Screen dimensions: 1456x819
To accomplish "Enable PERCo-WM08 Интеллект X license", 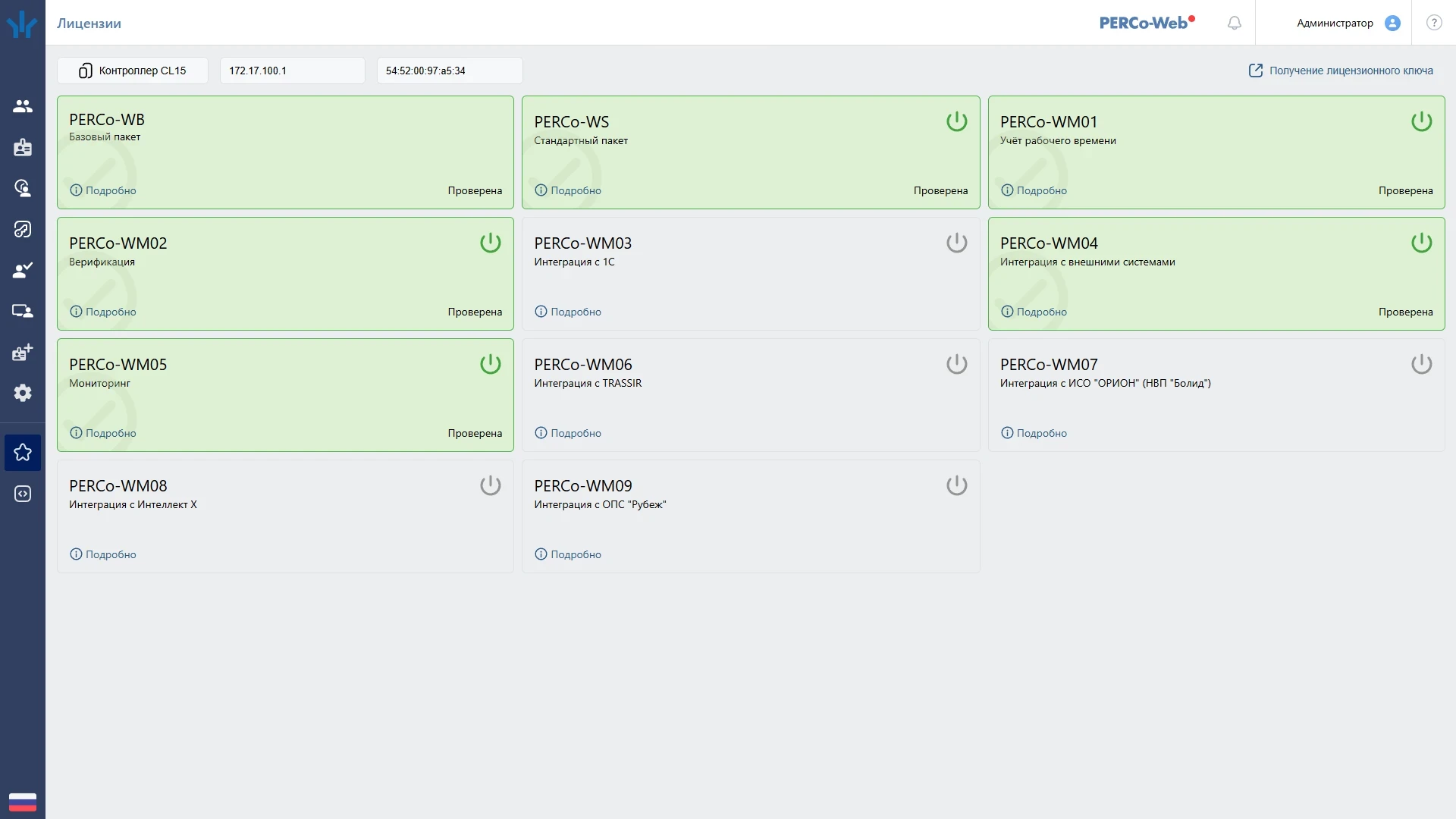I will 491,485.
